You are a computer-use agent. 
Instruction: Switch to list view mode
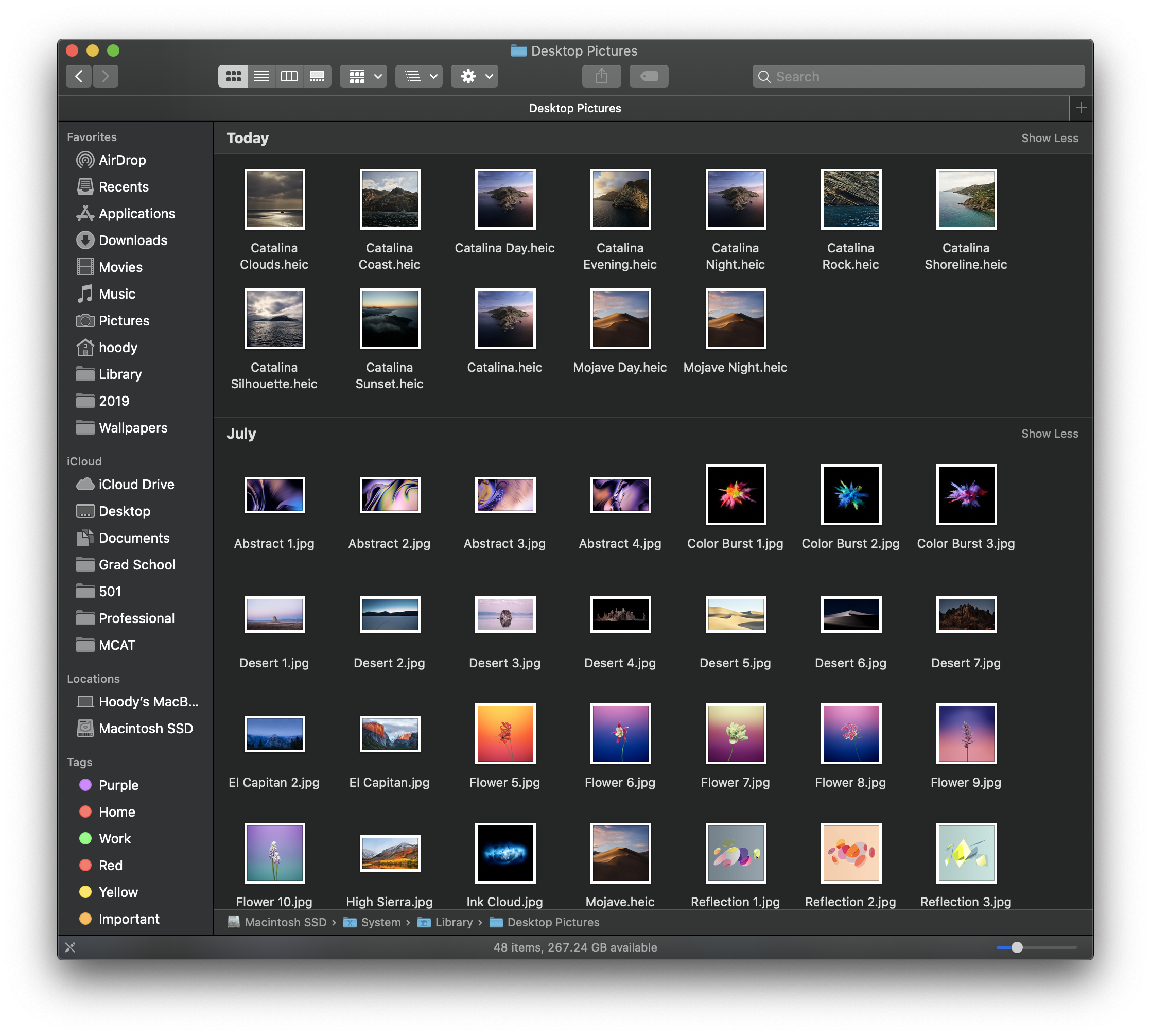point(261,76)
